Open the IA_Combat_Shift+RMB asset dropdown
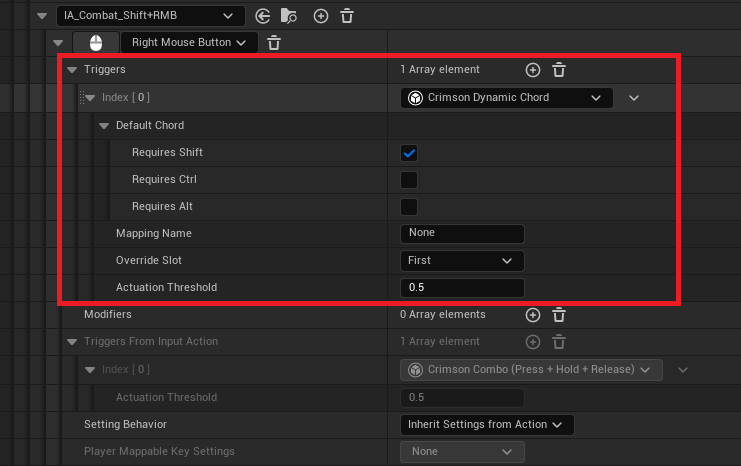 click(150, 16)
